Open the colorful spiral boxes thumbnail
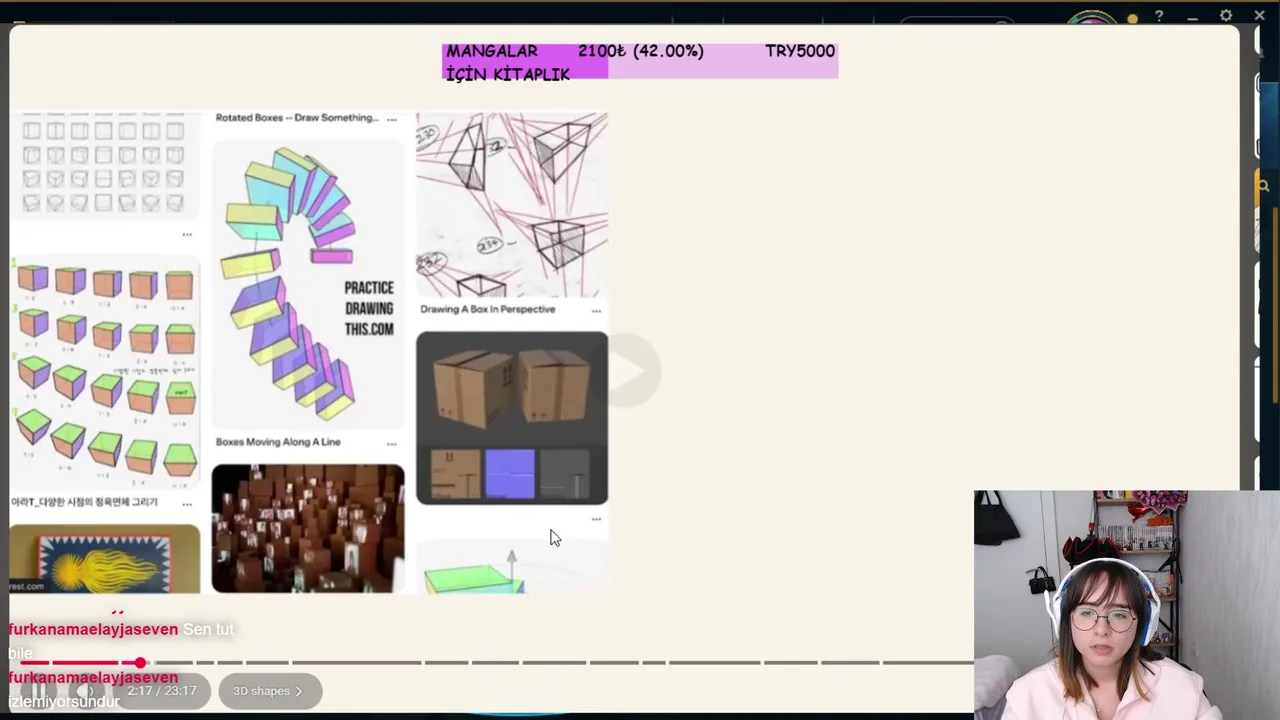Image resolution: width=1280 pixels, height=720 pixels. click(x=308, y=284)
